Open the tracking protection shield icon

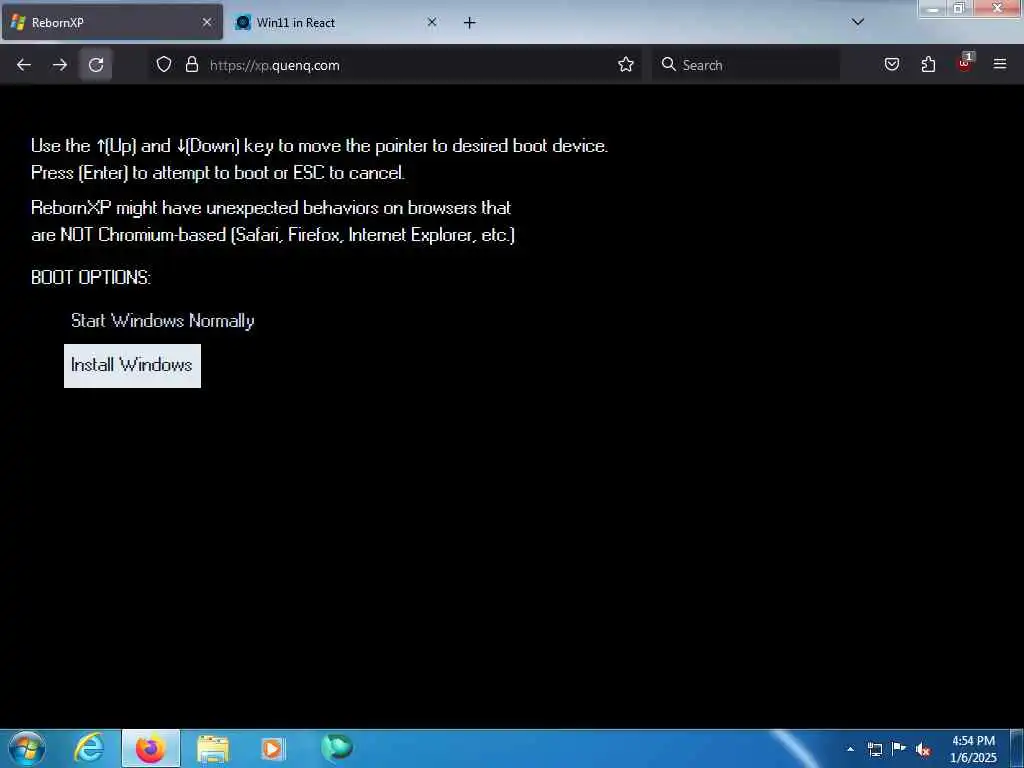coord(164,65)
